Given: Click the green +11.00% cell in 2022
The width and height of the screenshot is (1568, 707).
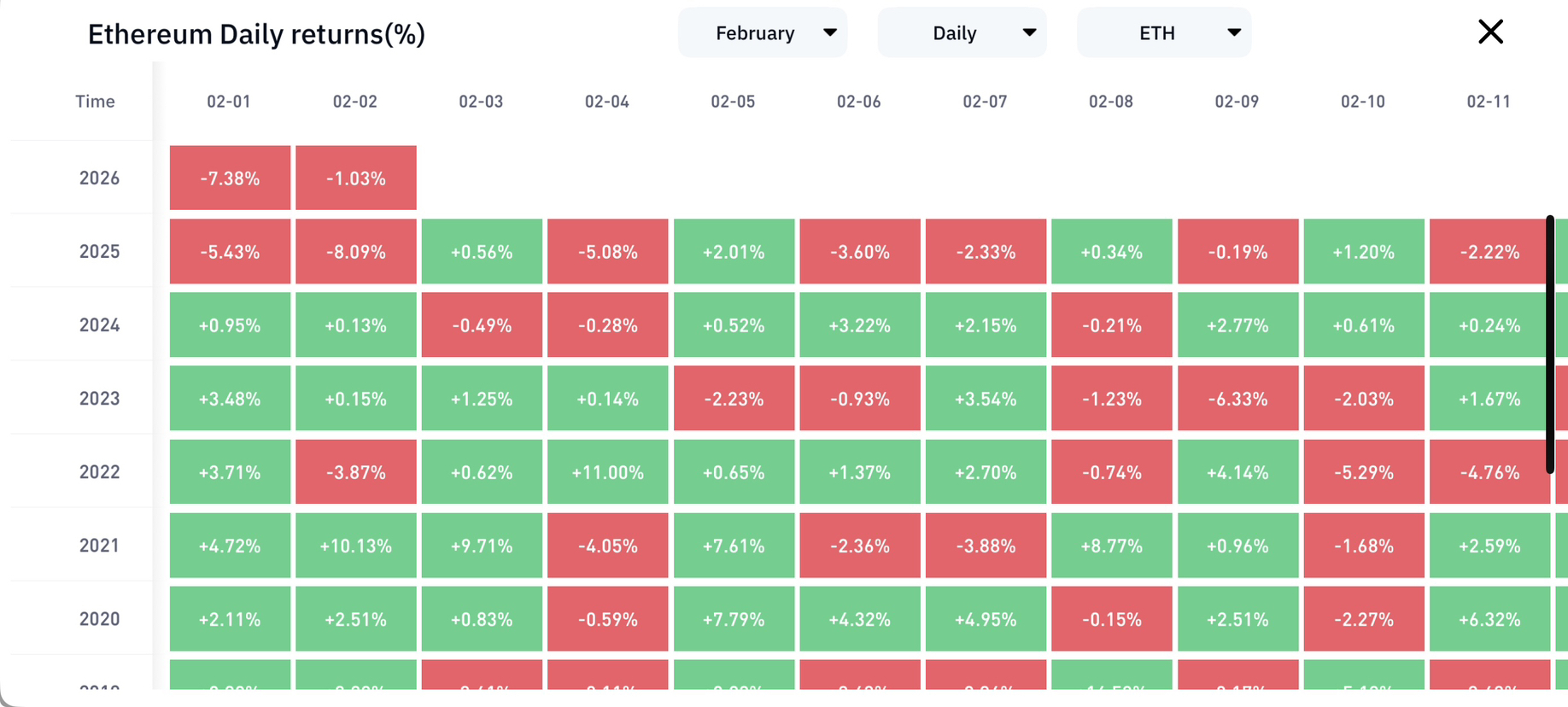Looking at the screenshot, I should [607, 472].
